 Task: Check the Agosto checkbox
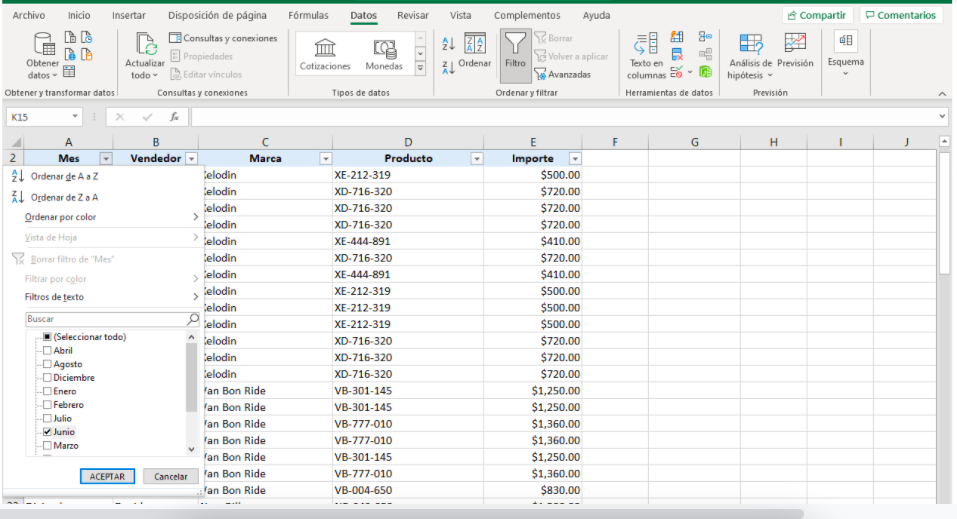pyautogui.click(x=47, y=364)
